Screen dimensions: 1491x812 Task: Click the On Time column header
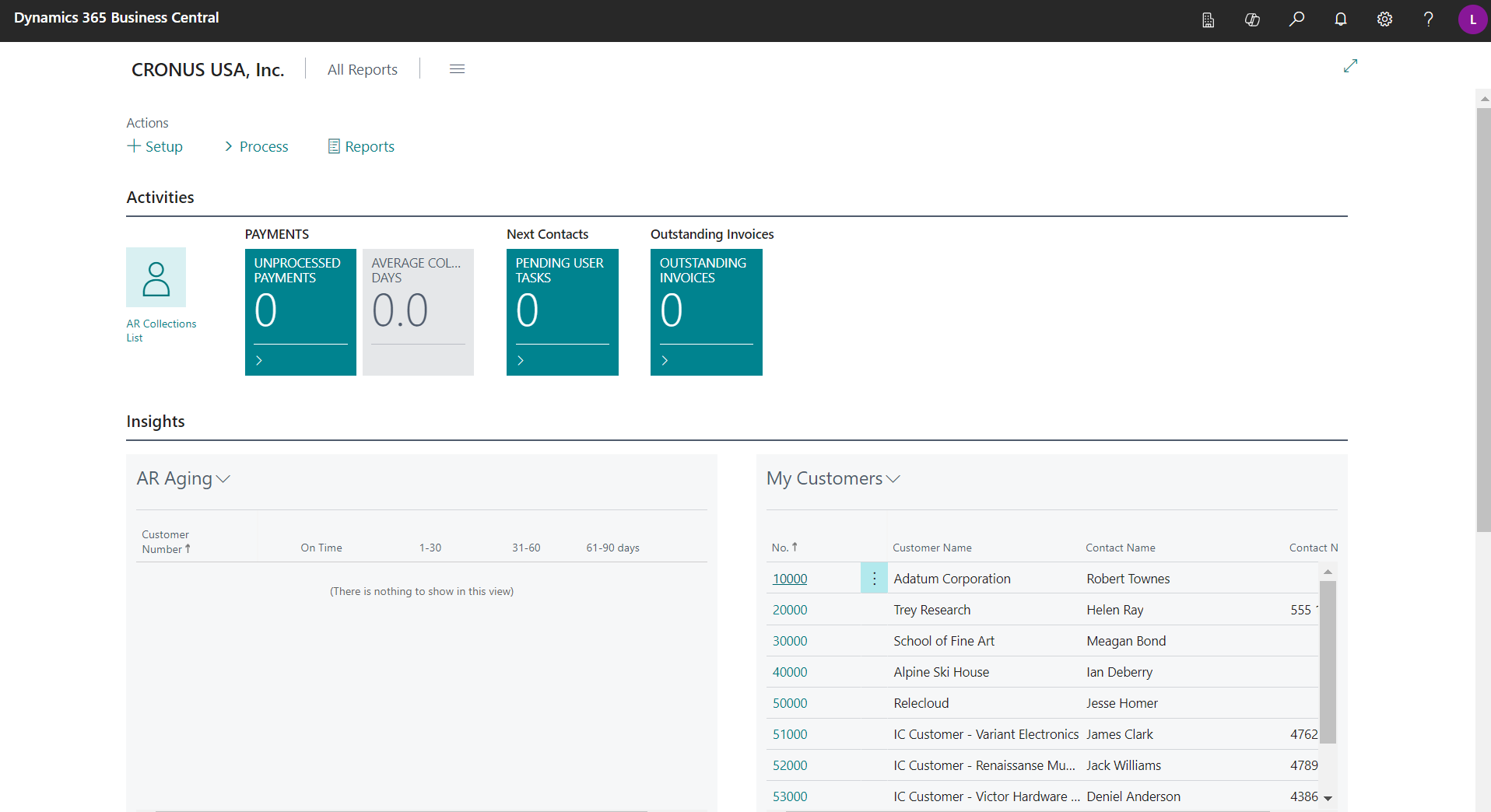tap(321, 548)
